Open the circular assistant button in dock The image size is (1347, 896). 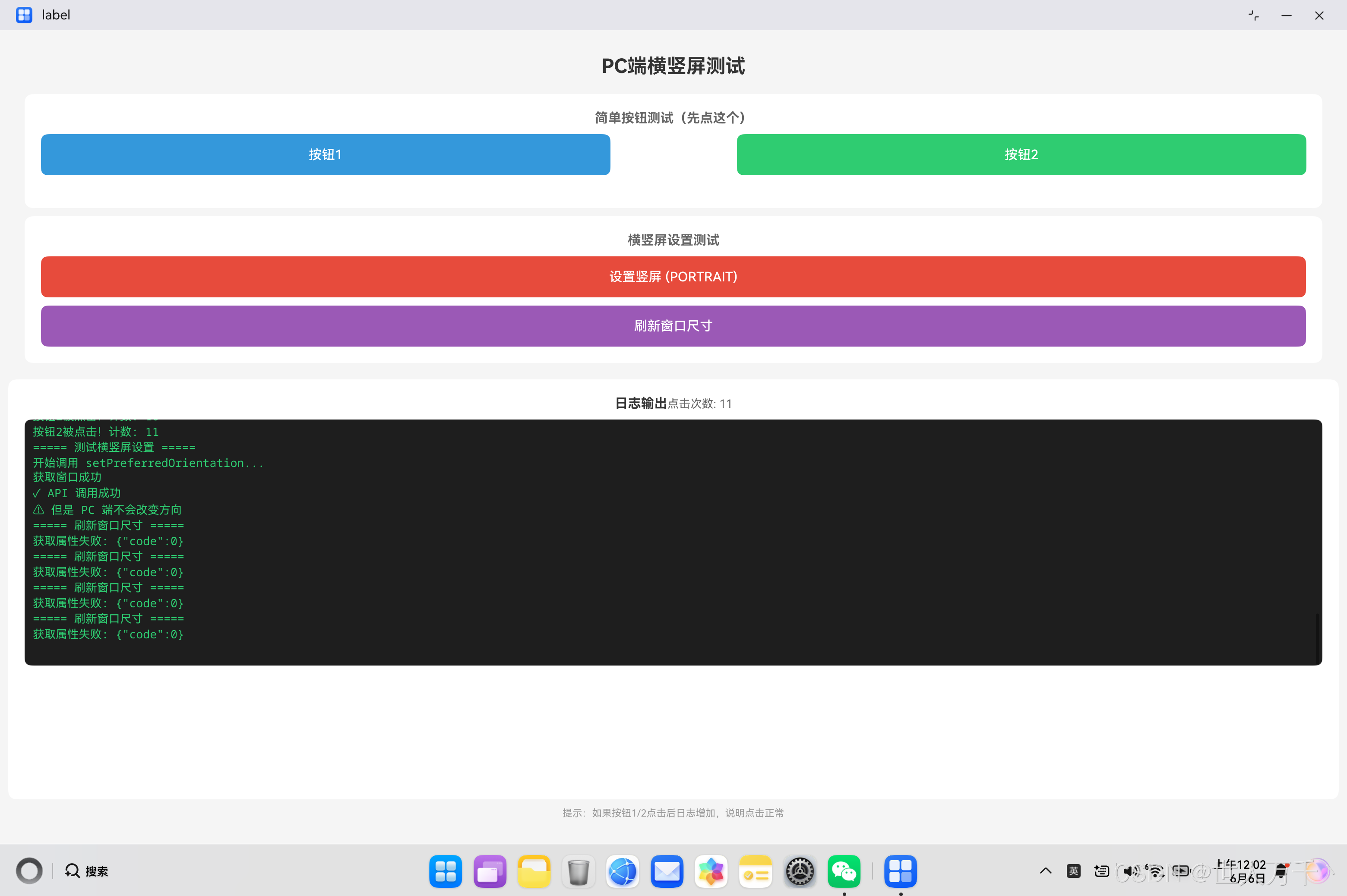click(x=29, y=871)
